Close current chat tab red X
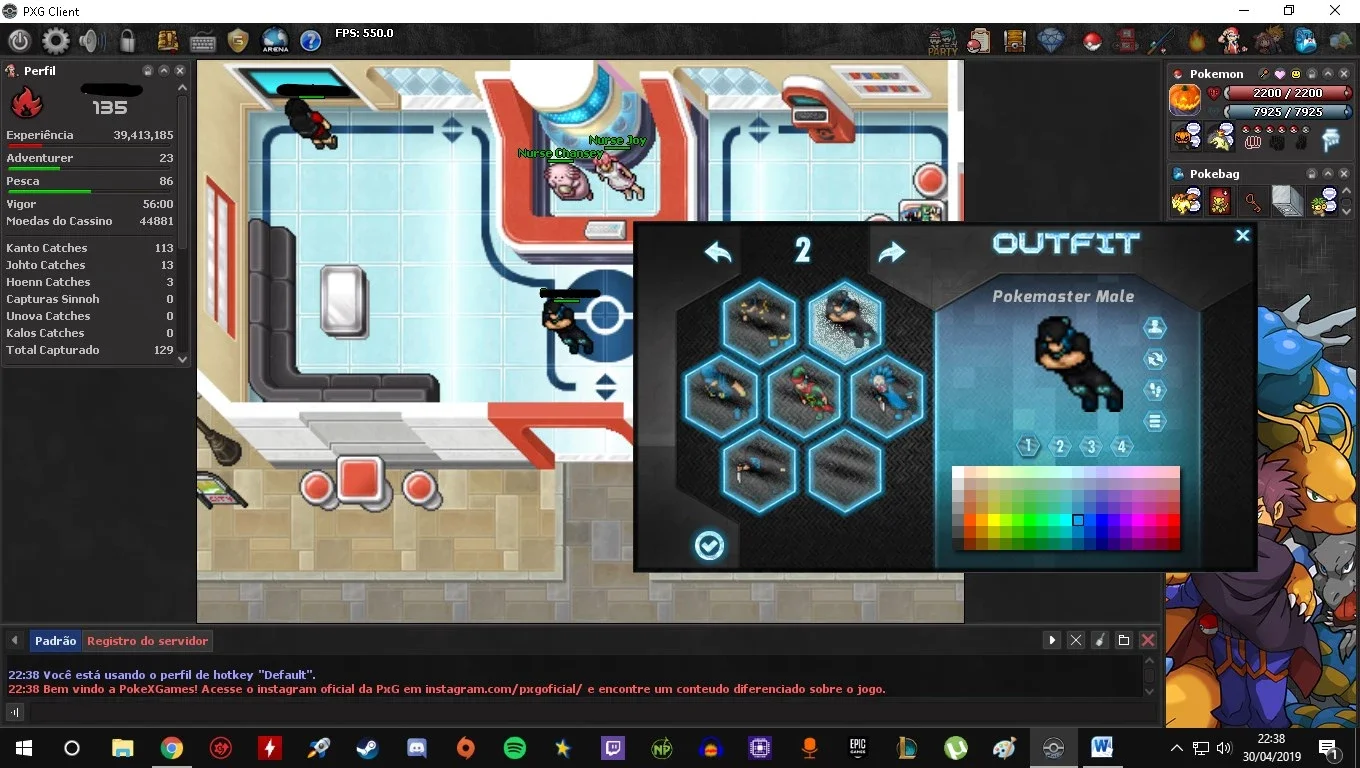This screenshot has height=768, width=1360. pyautogui.click(x=1148, y=640)
